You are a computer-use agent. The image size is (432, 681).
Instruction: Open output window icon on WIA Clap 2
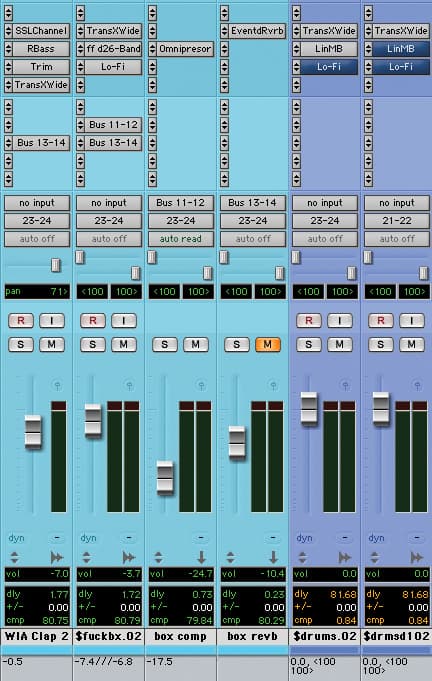(x=57, y=385)
